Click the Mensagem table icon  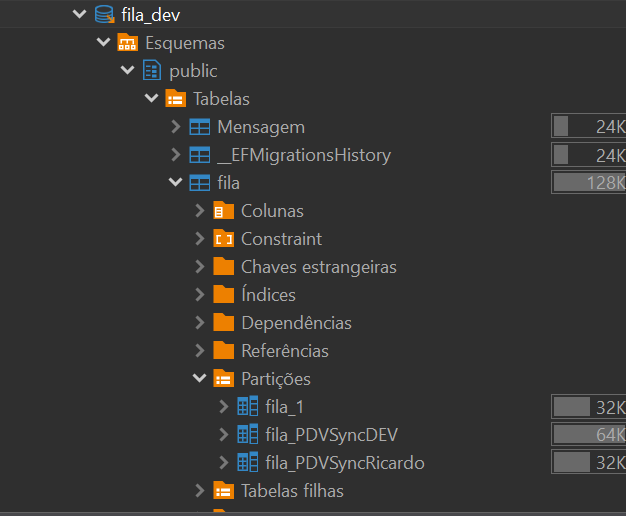pyautogui.click(x=199, y=127)
